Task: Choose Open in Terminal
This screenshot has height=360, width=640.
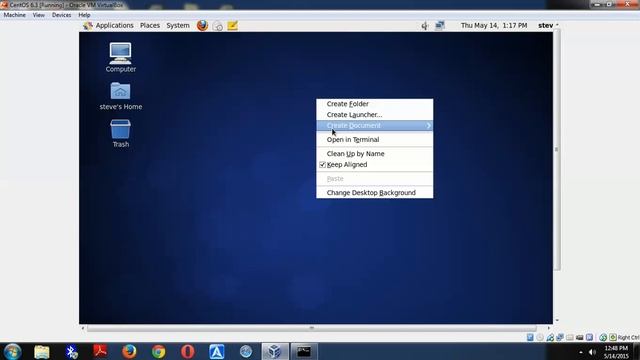Action: tap(374, 140)
